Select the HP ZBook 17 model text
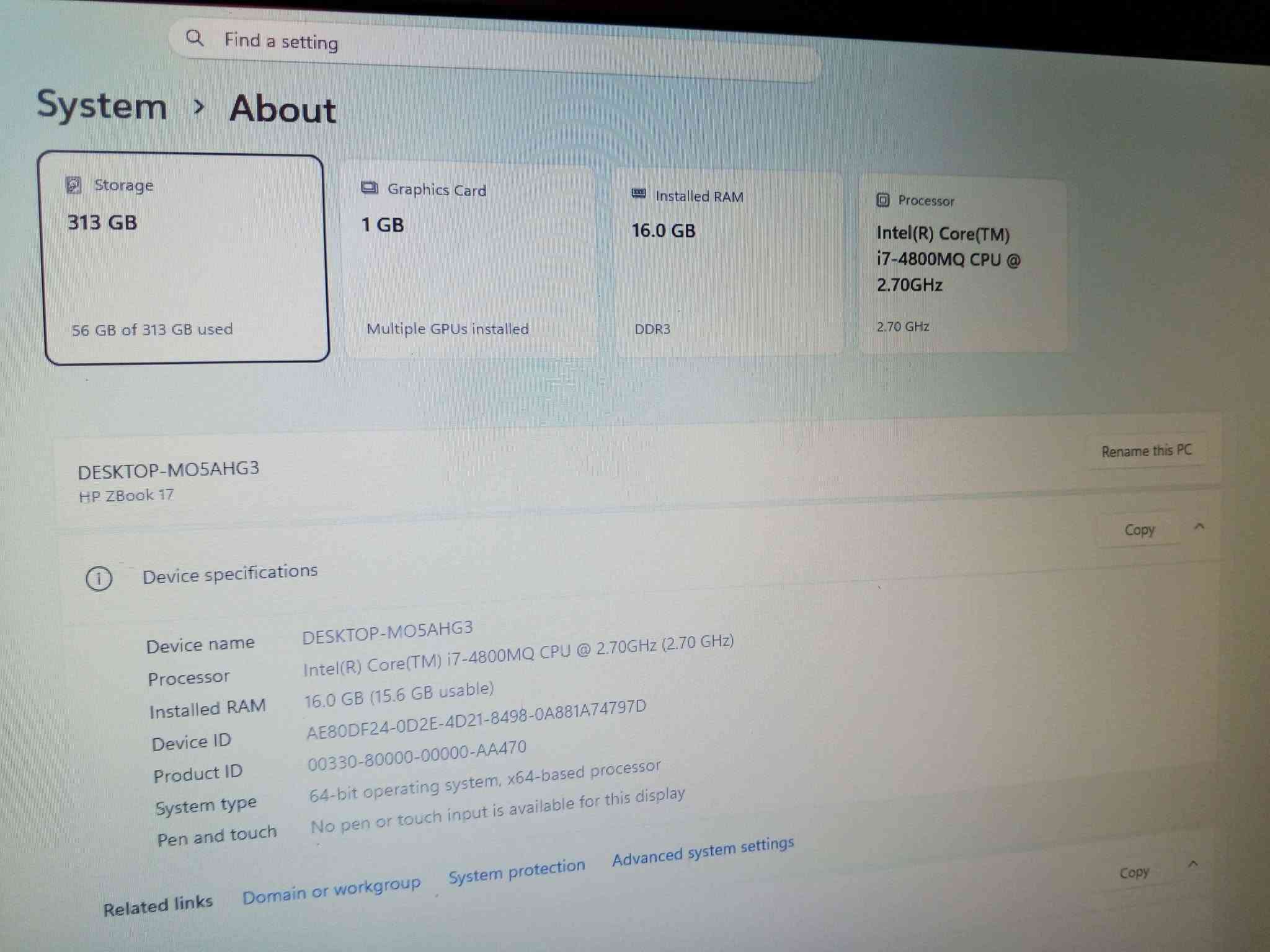1270x952 pixels. coord(127,495)
